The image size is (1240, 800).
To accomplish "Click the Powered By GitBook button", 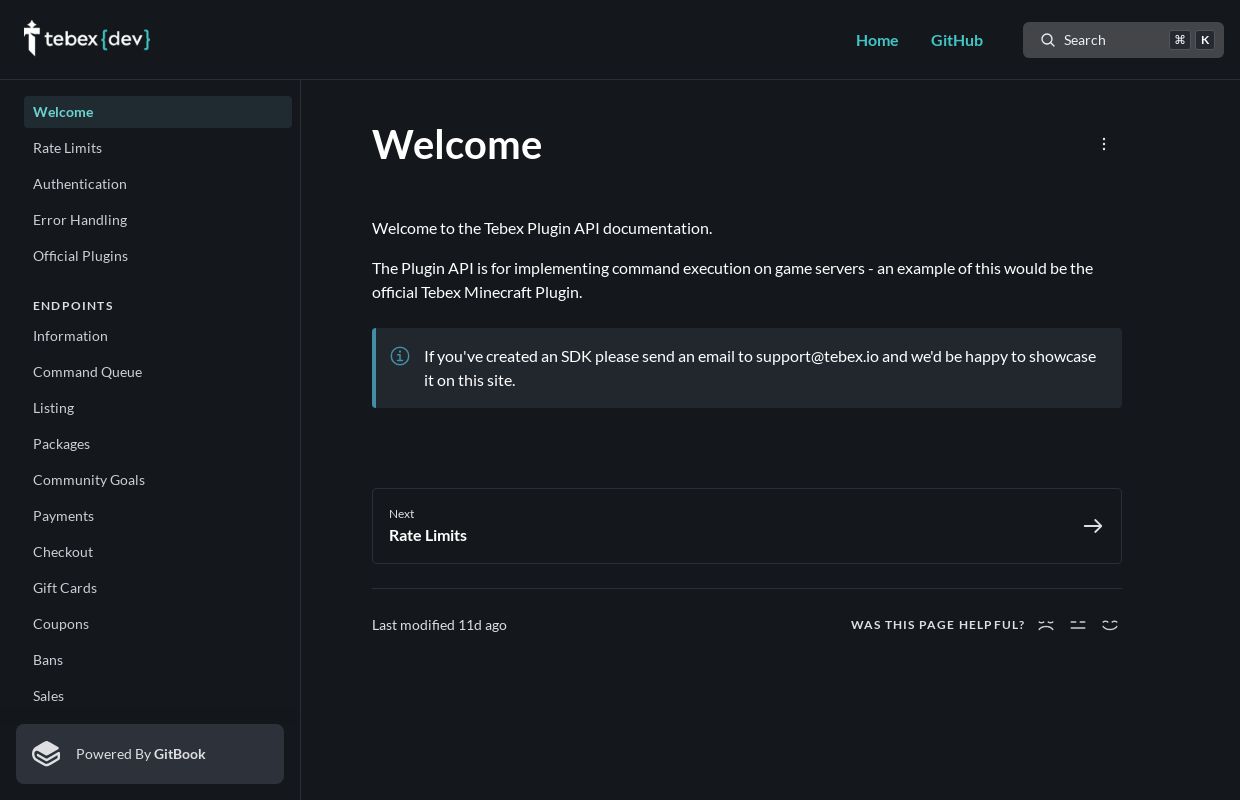I will 150,754.
